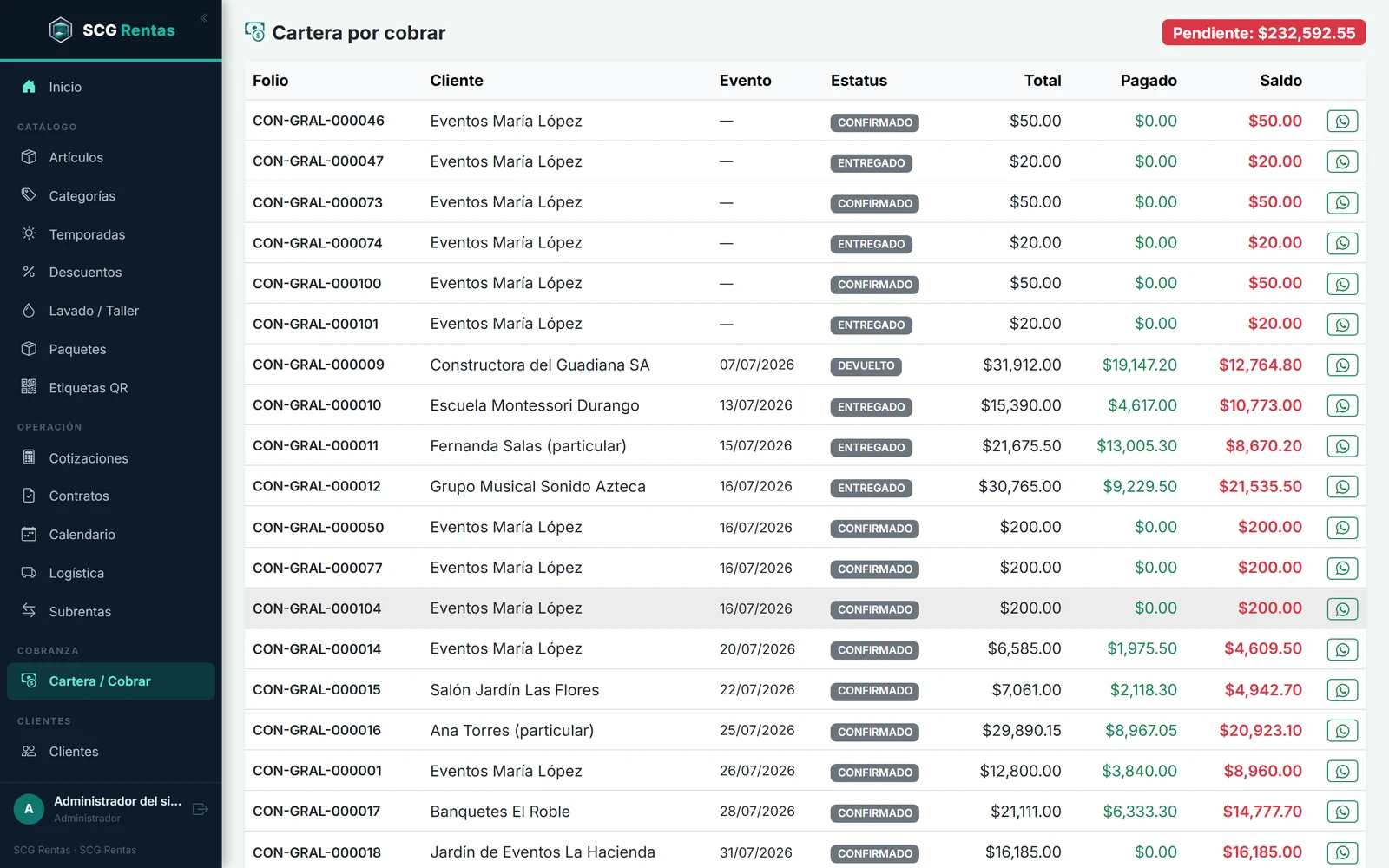Click the Saldo column header

tap(1280, 81)
